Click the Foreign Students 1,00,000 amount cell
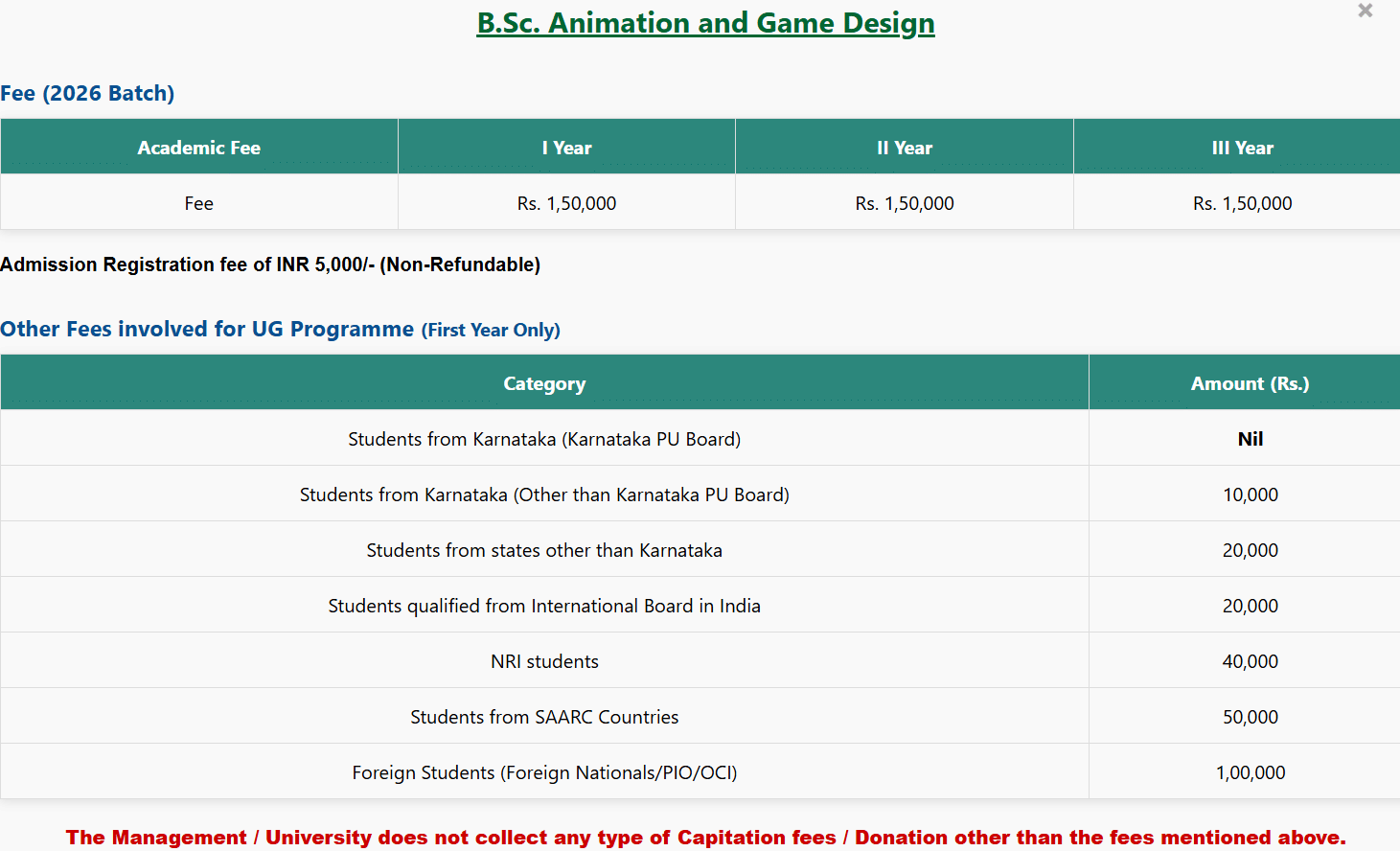The height and width of the screenshot is (851, 1400). (1250, 772)
